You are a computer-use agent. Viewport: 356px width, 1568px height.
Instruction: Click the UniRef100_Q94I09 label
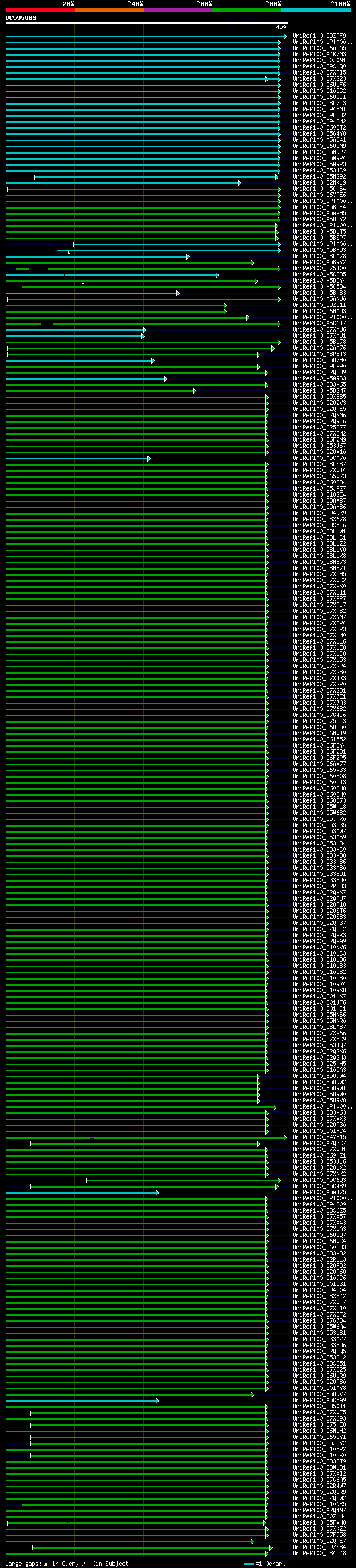pyautogui.click(x=319, y=1204)
